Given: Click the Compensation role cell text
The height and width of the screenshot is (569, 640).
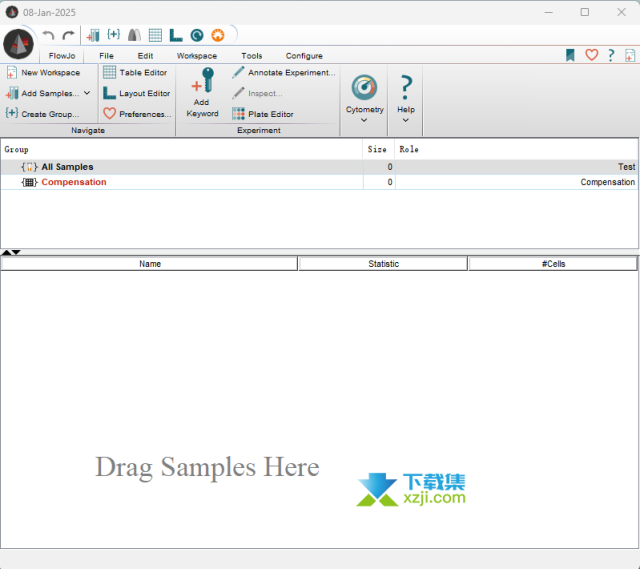Looking at the screenshot, I should click(607, 182).
